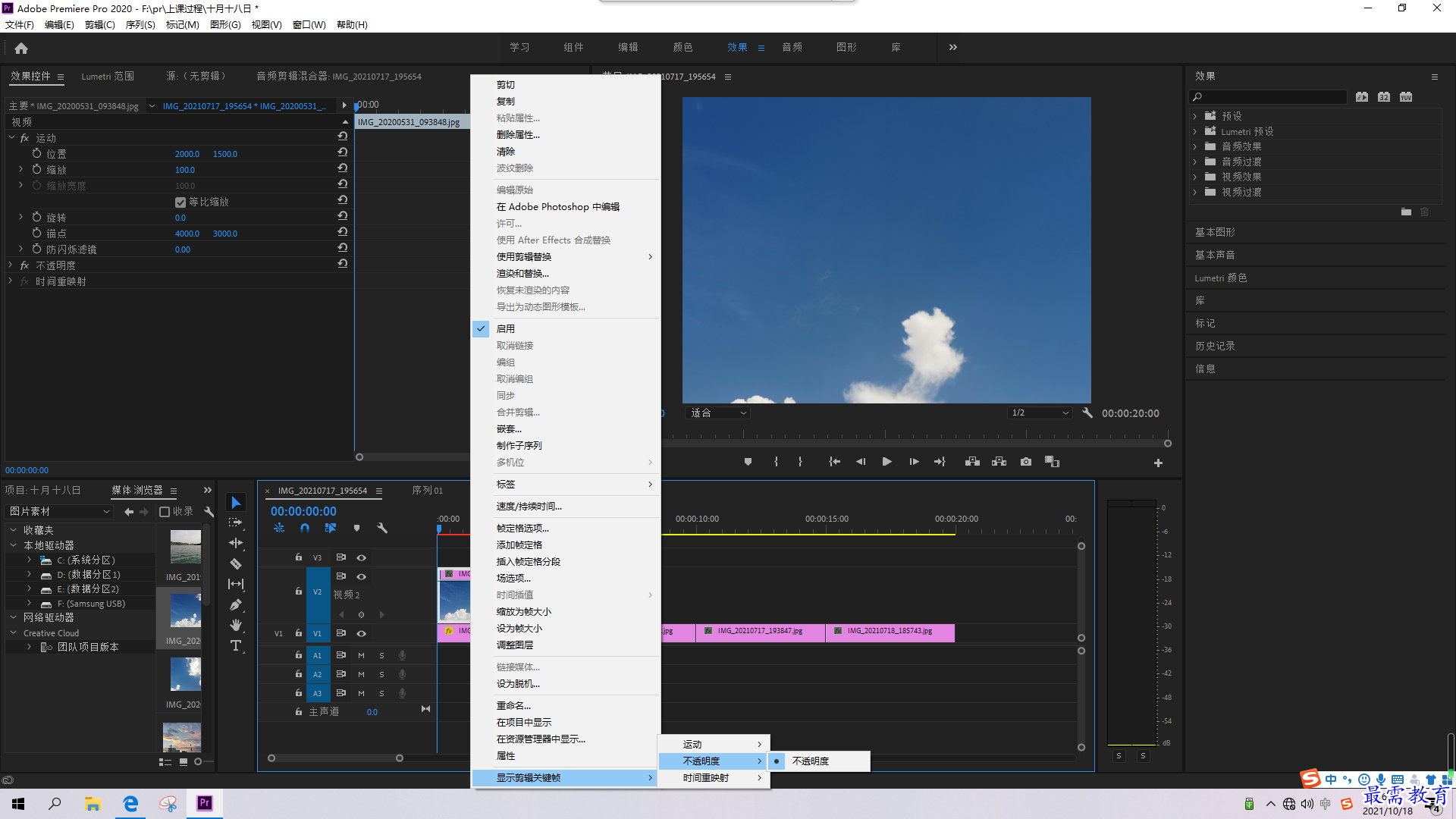Choose Rename from context menu
This screenshot has height=819, width=1456.
click(x=513, y=706)
